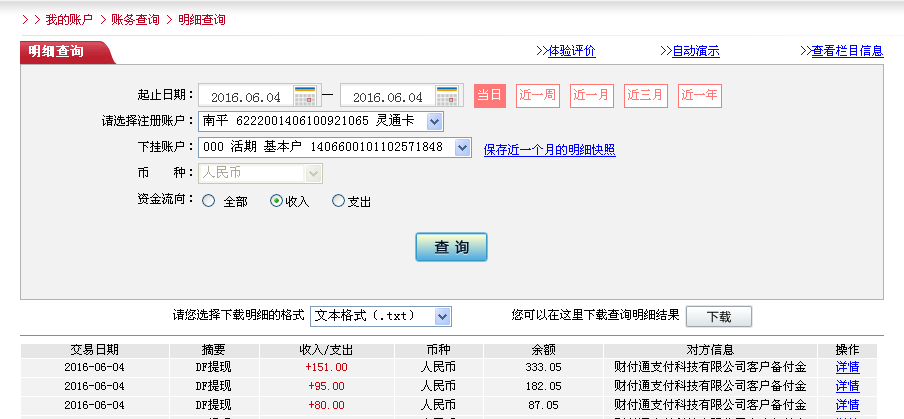Go to 我的账户 in breadcrumb
This screenshot has width=904, height=419.
click(66, 19)
